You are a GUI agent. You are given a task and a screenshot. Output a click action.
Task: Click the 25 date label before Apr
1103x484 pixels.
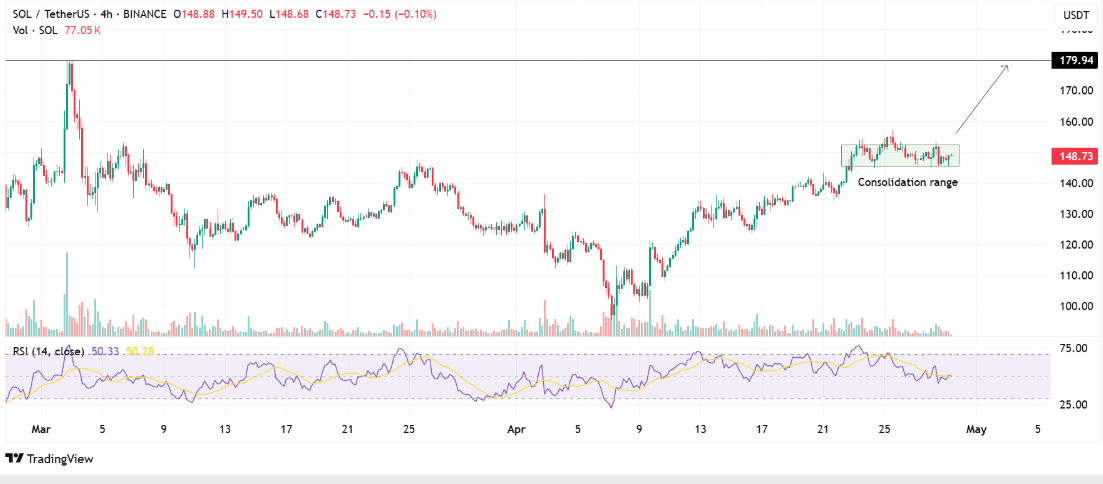[x=411, y=428]
